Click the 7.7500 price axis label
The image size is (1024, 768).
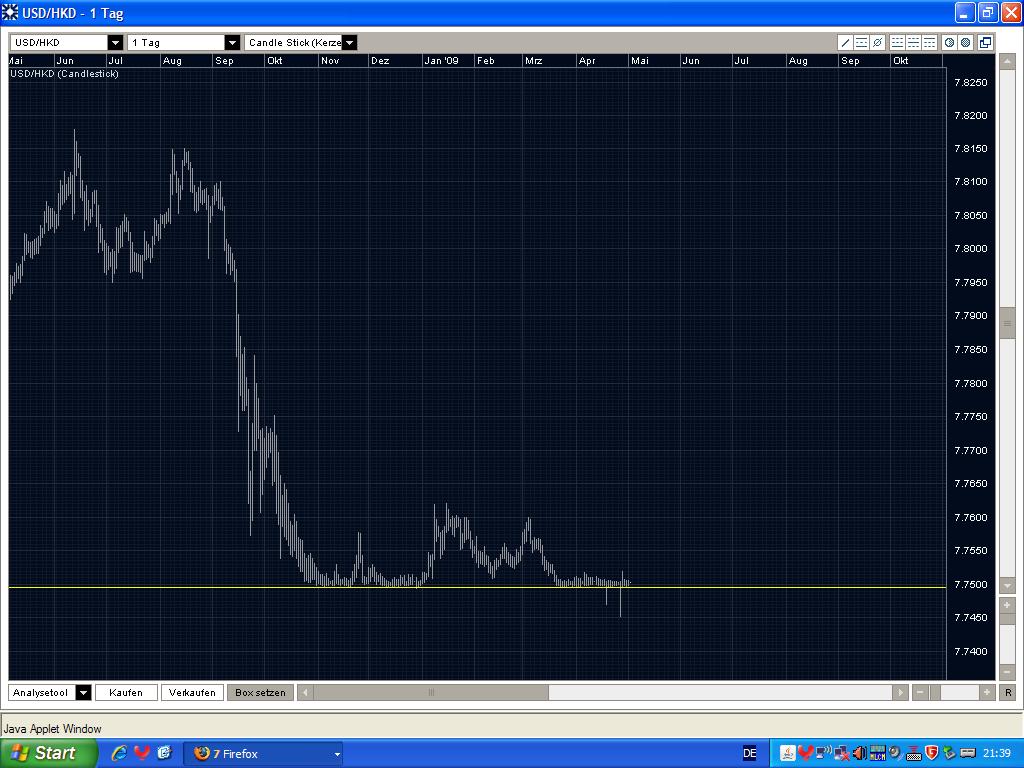[x=971, y=584]
